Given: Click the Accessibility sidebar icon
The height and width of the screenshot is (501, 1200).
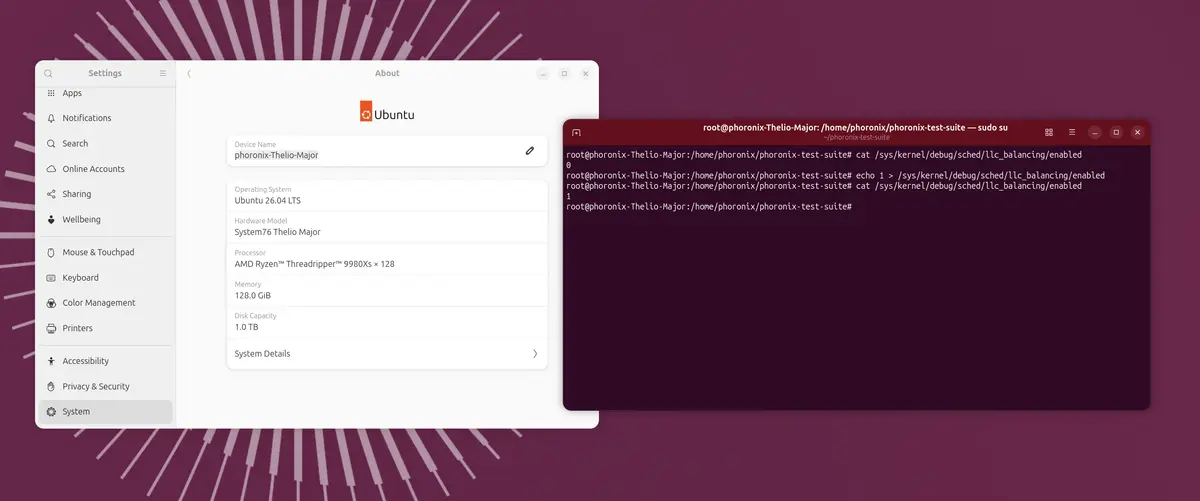Looking at the screenshot, I should pyautogui.click(x=52, y=361).
